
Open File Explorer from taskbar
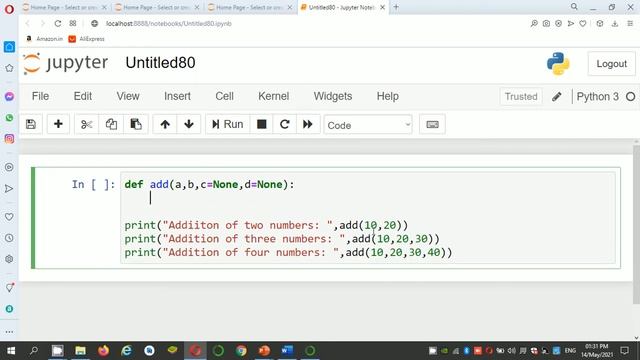point(80,351)
